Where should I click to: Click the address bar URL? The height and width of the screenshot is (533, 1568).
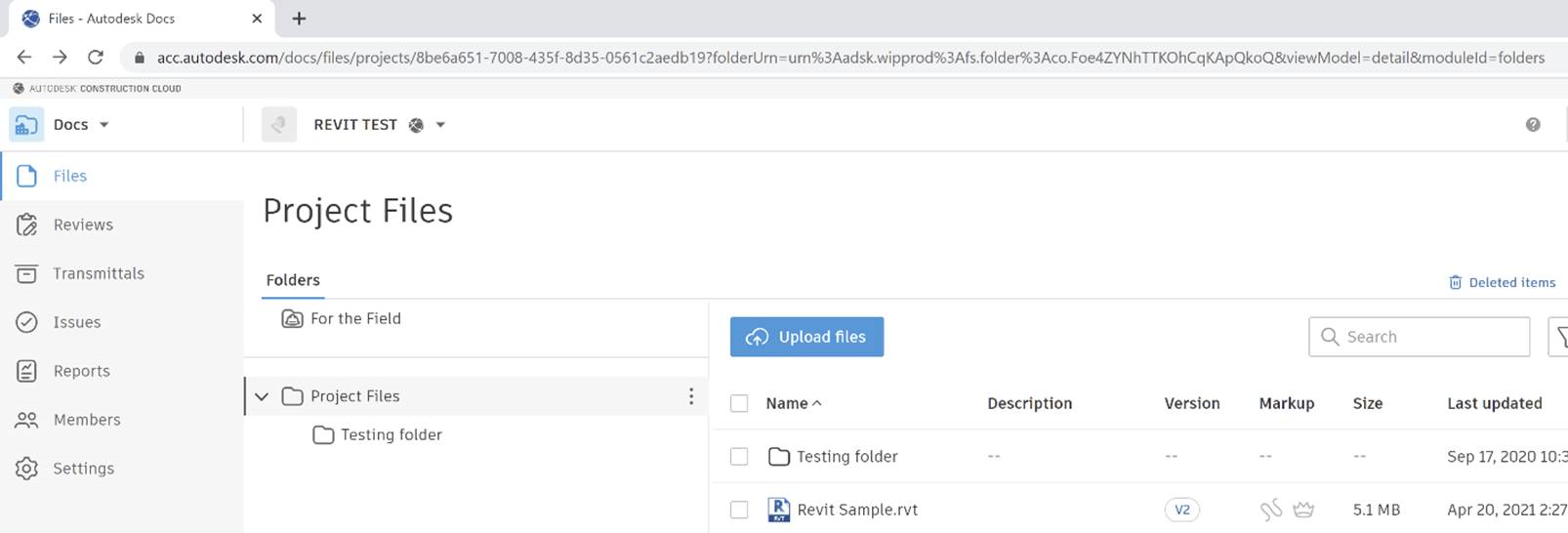point(850,58)
